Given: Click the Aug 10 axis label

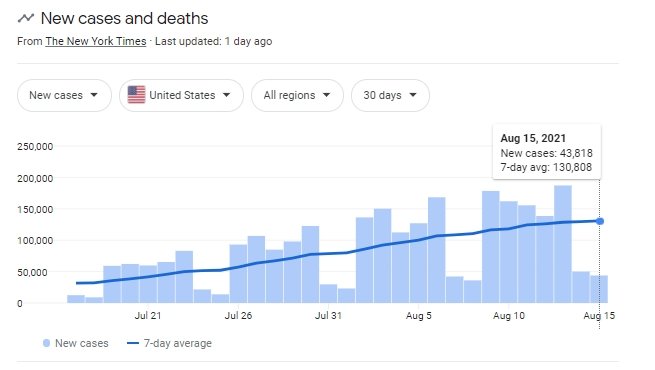Looking at the screenshot, I should coord(509,315).
